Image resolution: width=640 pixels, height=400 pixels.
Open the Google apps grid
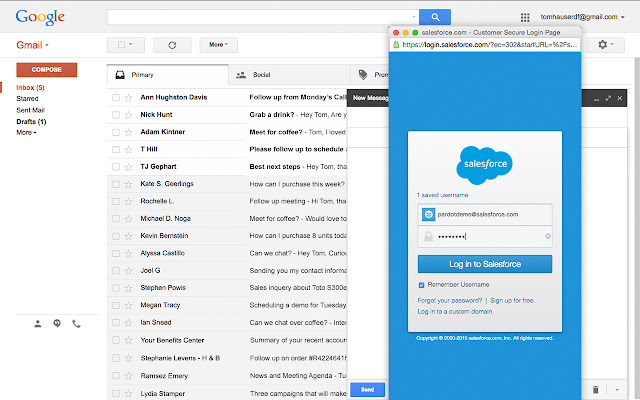(x=526, y=17)
